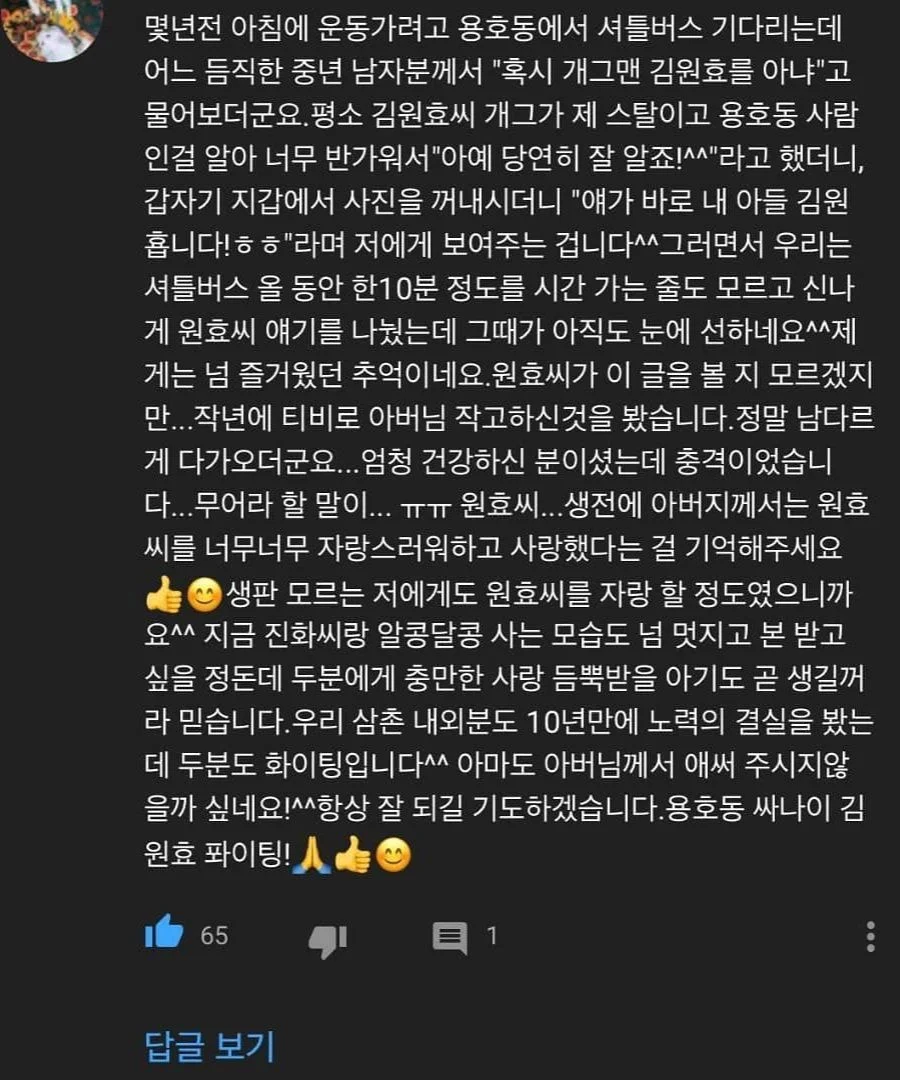Dislike the comment with the thumbs-down icon
This screenshot has width=900, height=1080.
click(328, 939)
